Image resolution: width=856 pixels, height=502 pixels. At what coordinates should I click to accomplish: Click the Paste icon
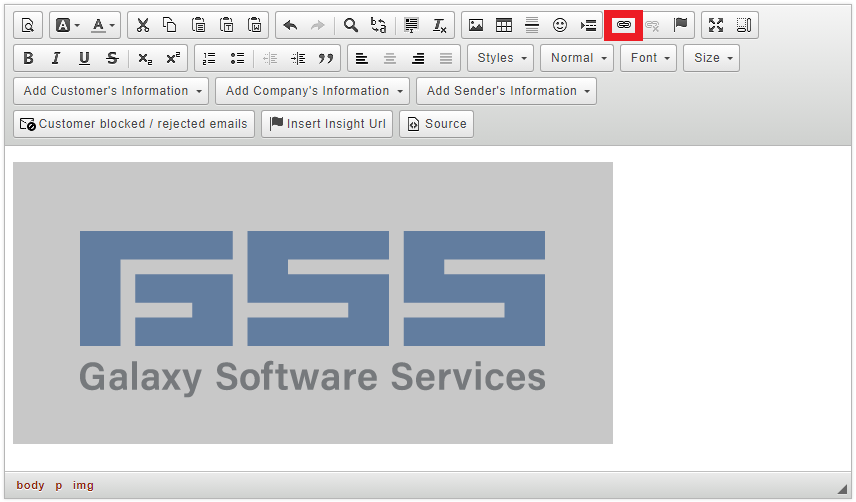198,25
